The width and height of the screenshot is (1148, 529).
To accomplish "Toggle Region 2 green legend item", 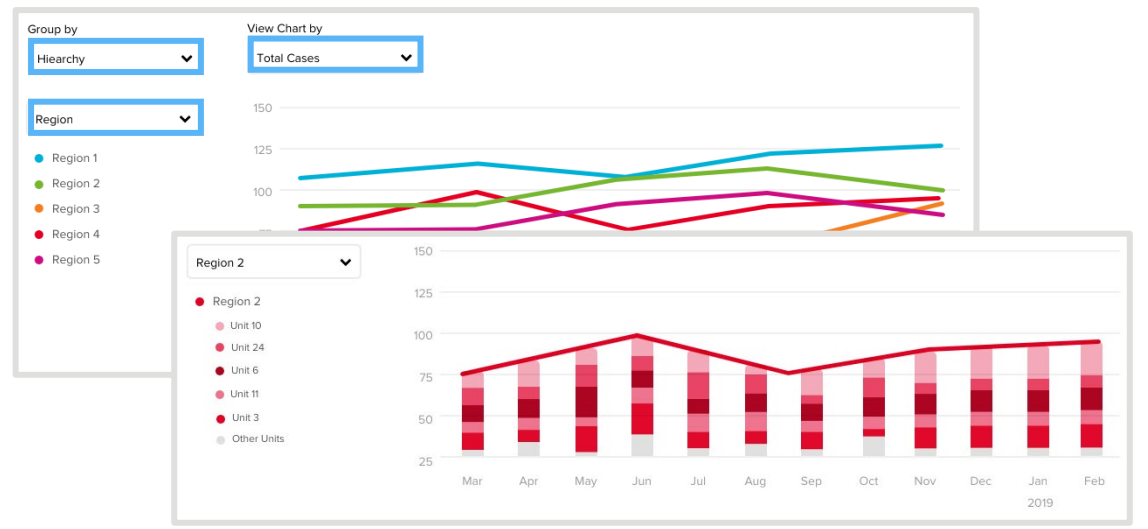I will point(75,184).
